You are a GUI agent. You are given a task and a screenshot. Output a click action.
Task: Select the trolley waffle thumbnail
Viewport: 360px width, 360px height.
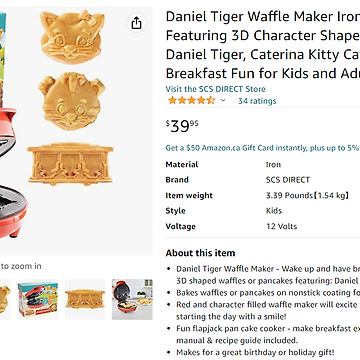85,299
